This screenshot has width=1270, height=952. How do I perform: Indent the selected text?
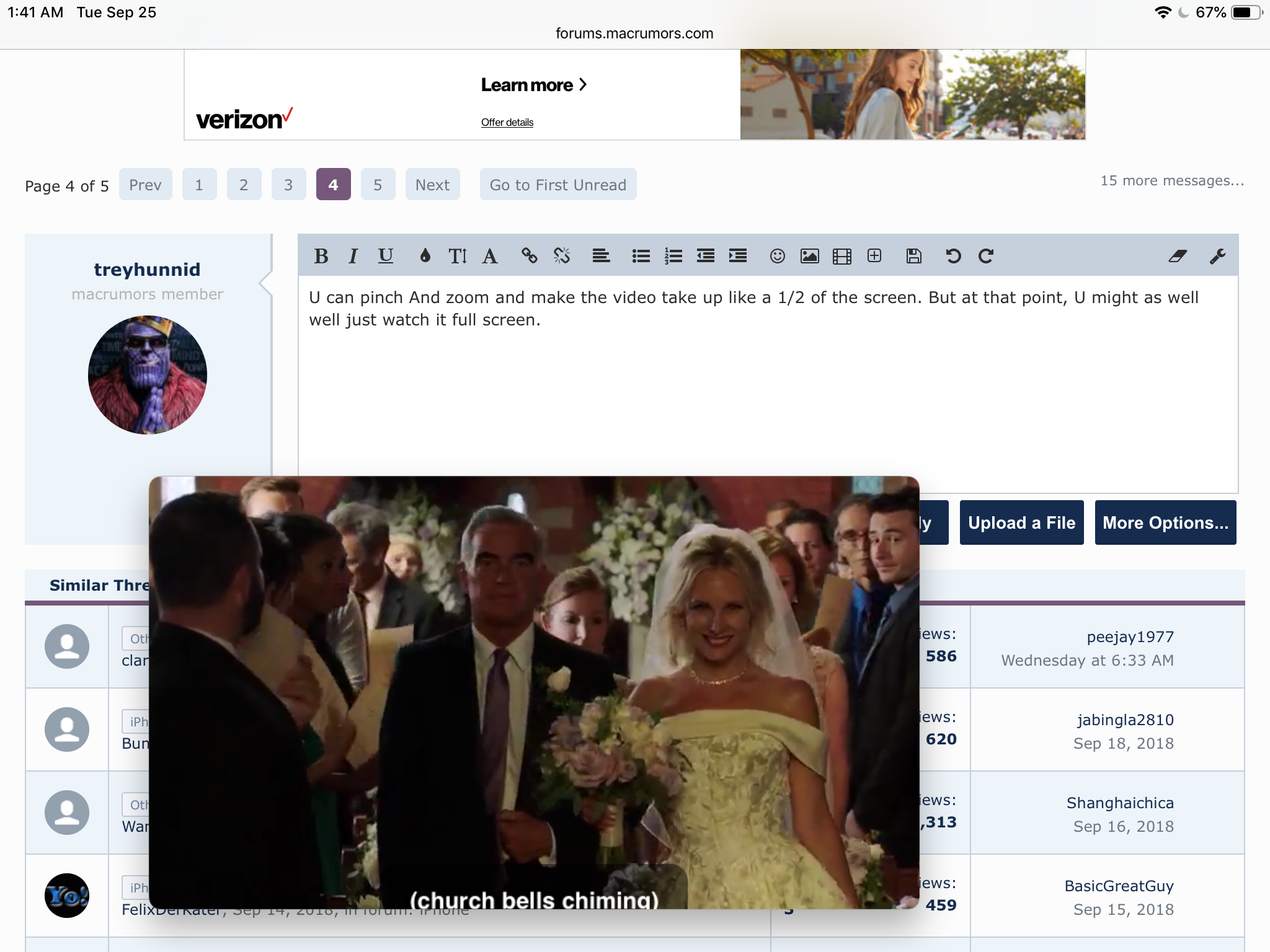tap(738, 256)
